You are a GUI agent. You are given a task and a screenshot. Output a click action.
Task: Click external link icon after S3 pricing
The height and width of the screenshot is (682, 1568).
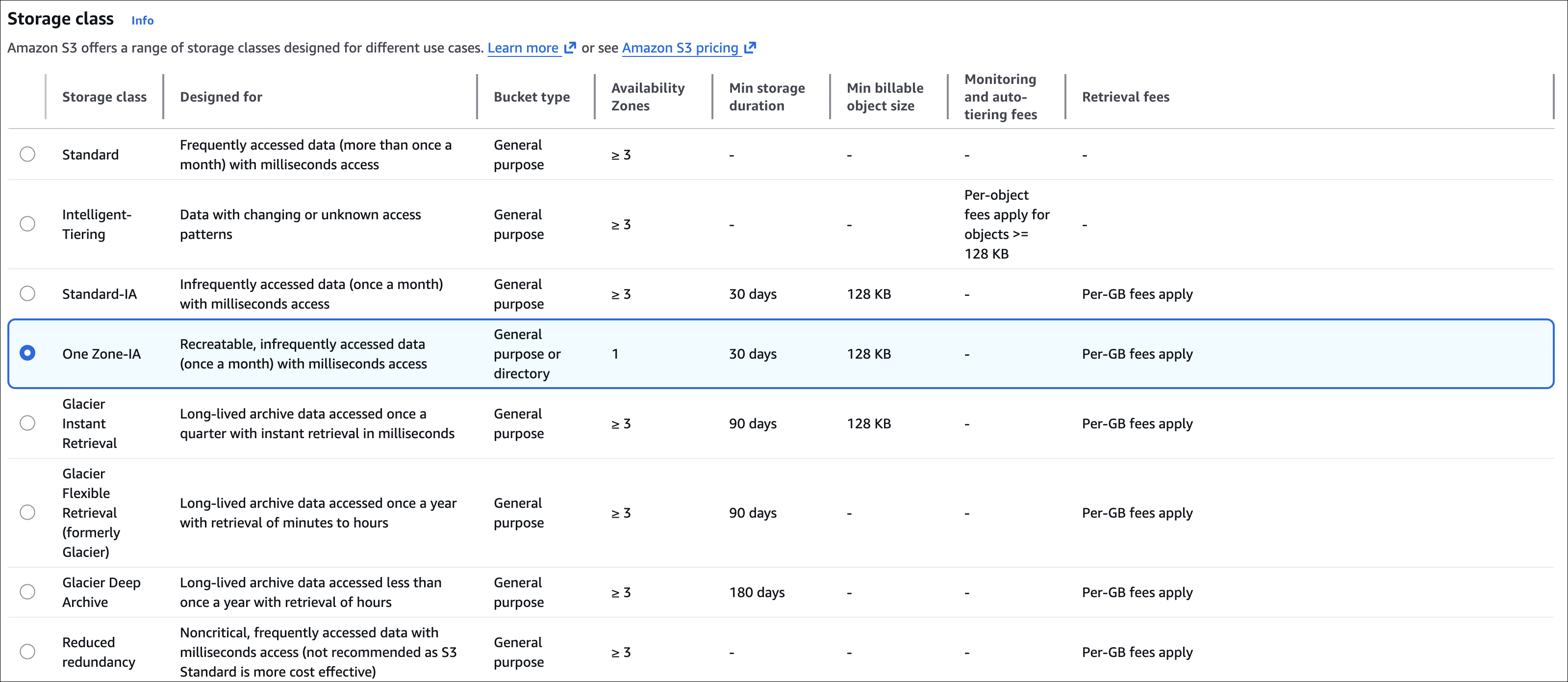point(751,48)
